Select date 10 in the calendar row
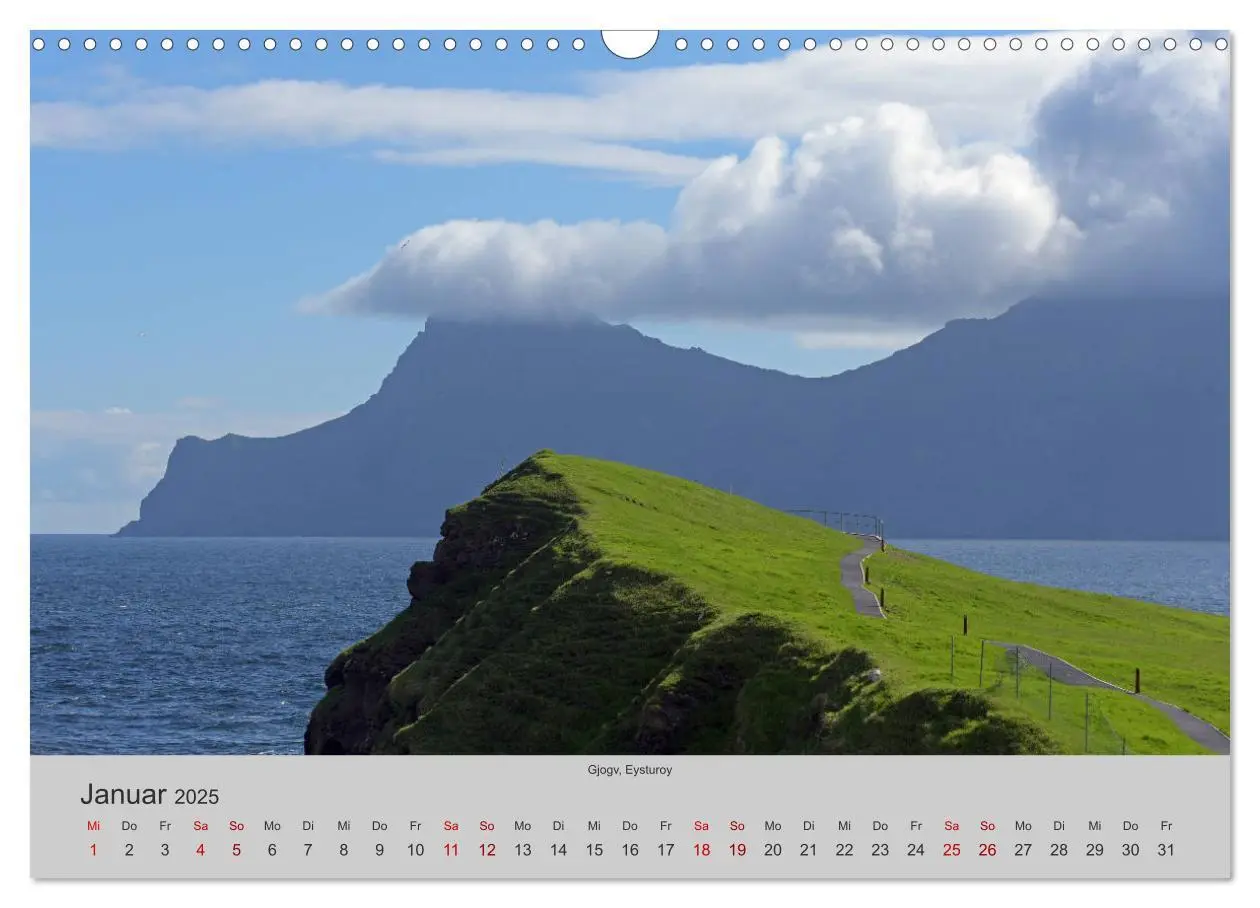This screenshot has height=908, width=1260. (x=415, y=850)
